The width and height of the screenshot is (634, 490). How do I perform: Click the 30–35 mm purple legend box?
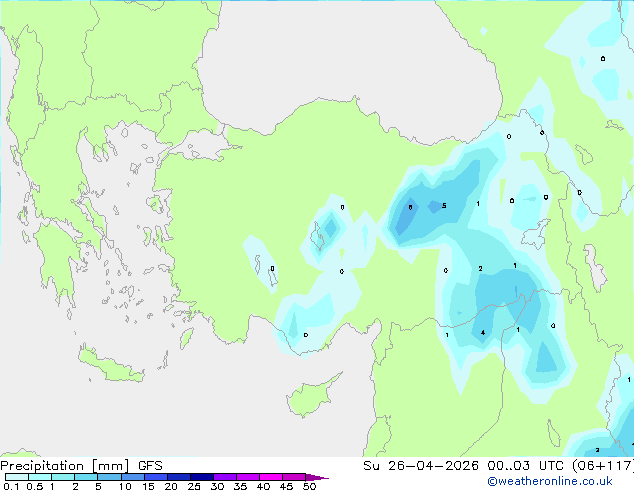pyautogui.click(x=224, y=477)
